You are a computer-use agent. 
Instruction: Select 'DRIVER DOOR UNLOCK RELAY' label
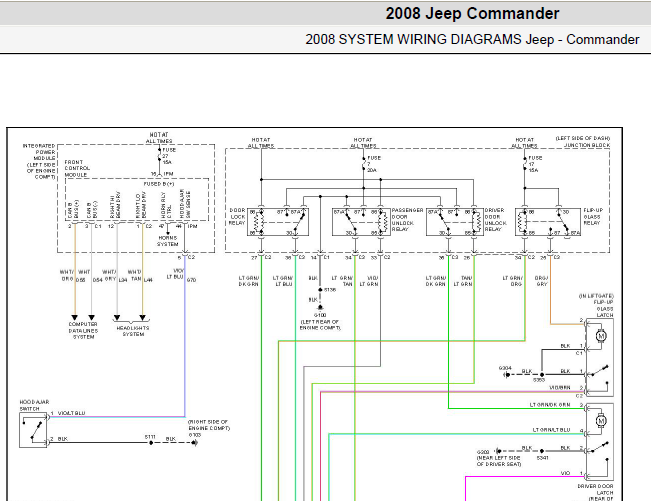495,220
